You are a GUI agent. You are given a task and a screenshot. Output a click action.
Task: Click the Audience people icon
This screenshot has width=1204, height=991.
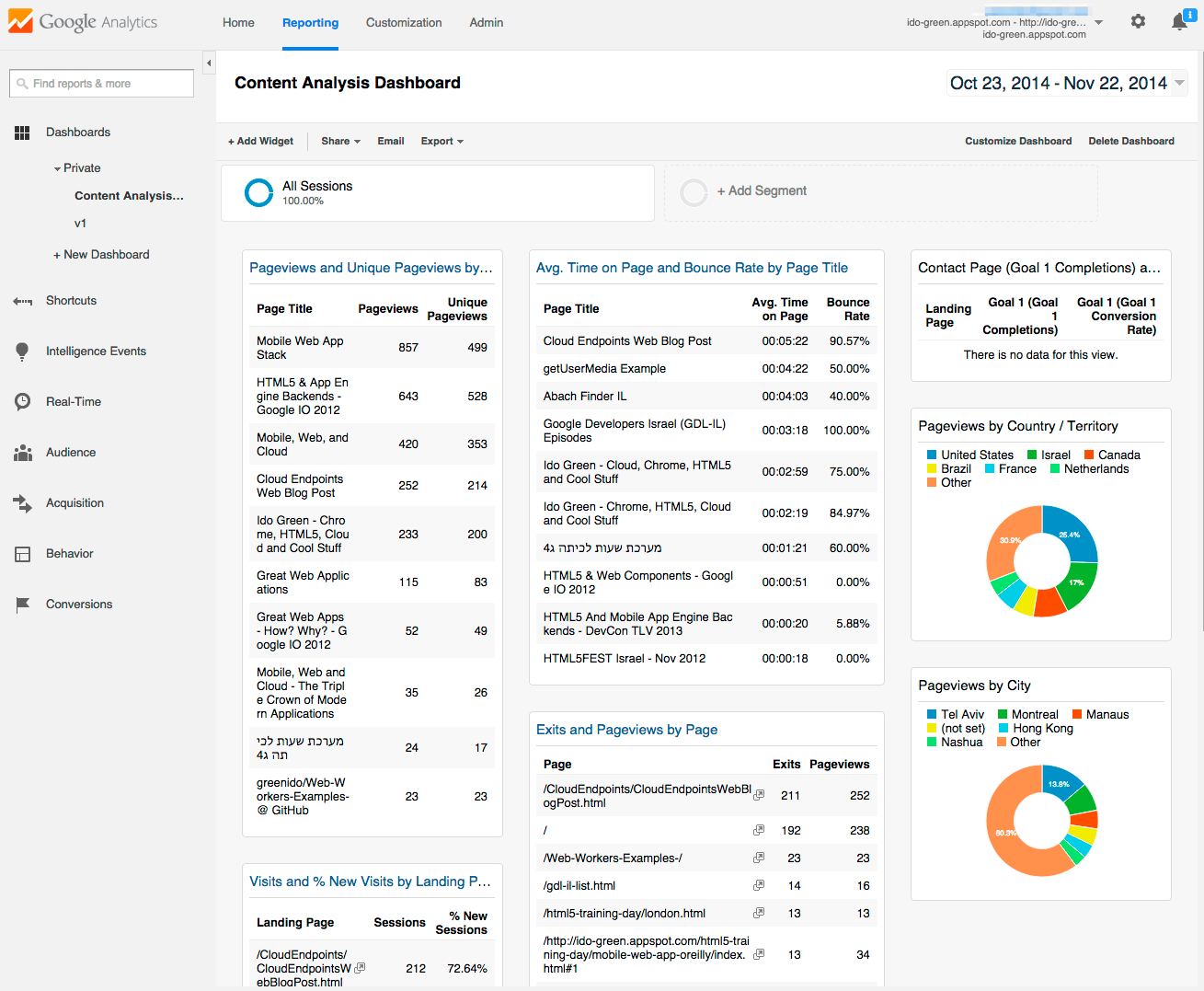click(22, 453)
